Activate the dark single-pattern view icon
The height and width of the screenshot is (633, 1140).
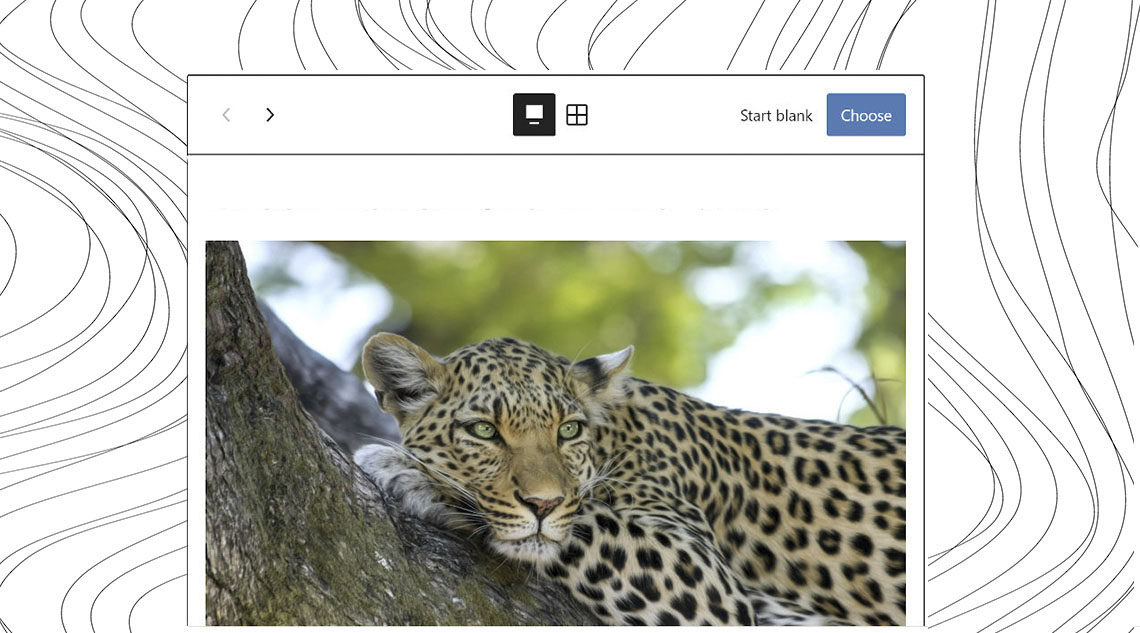534,115
